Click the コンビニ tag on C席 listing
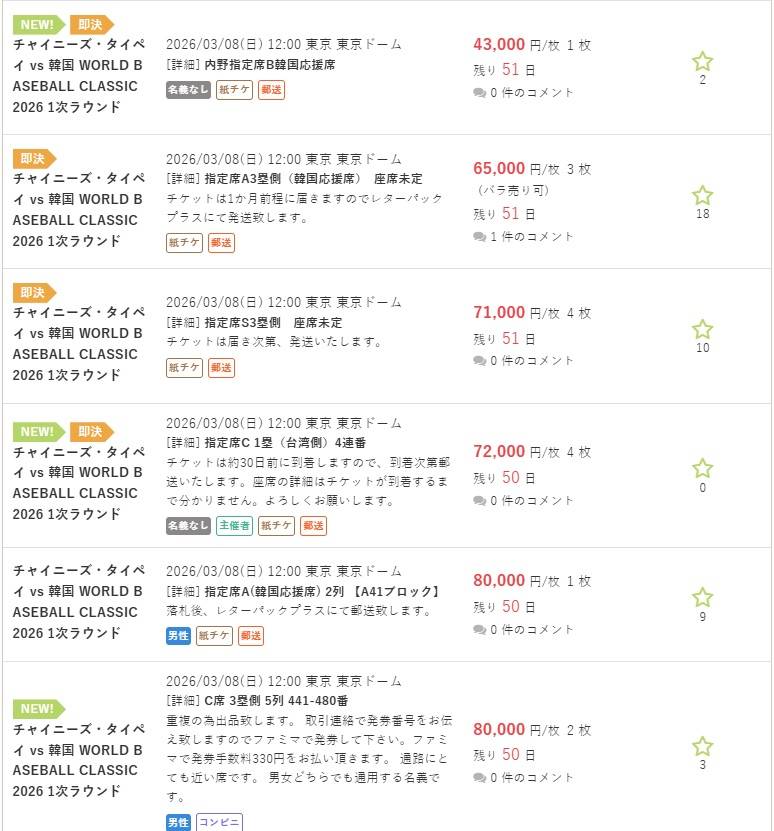774x831 pixels. tap(219, 822)
